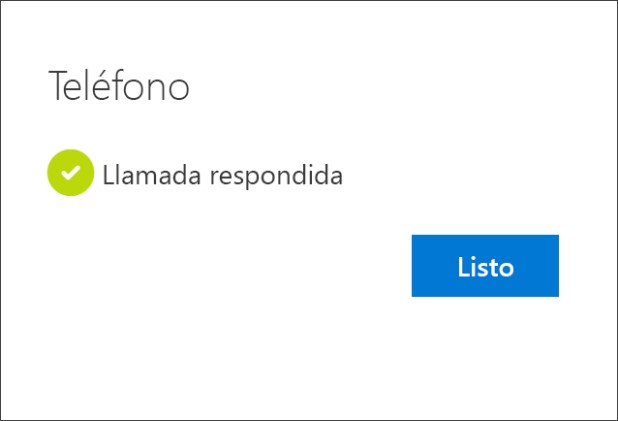
Task: Select the call answered success icon
Action: pos(70,175)
